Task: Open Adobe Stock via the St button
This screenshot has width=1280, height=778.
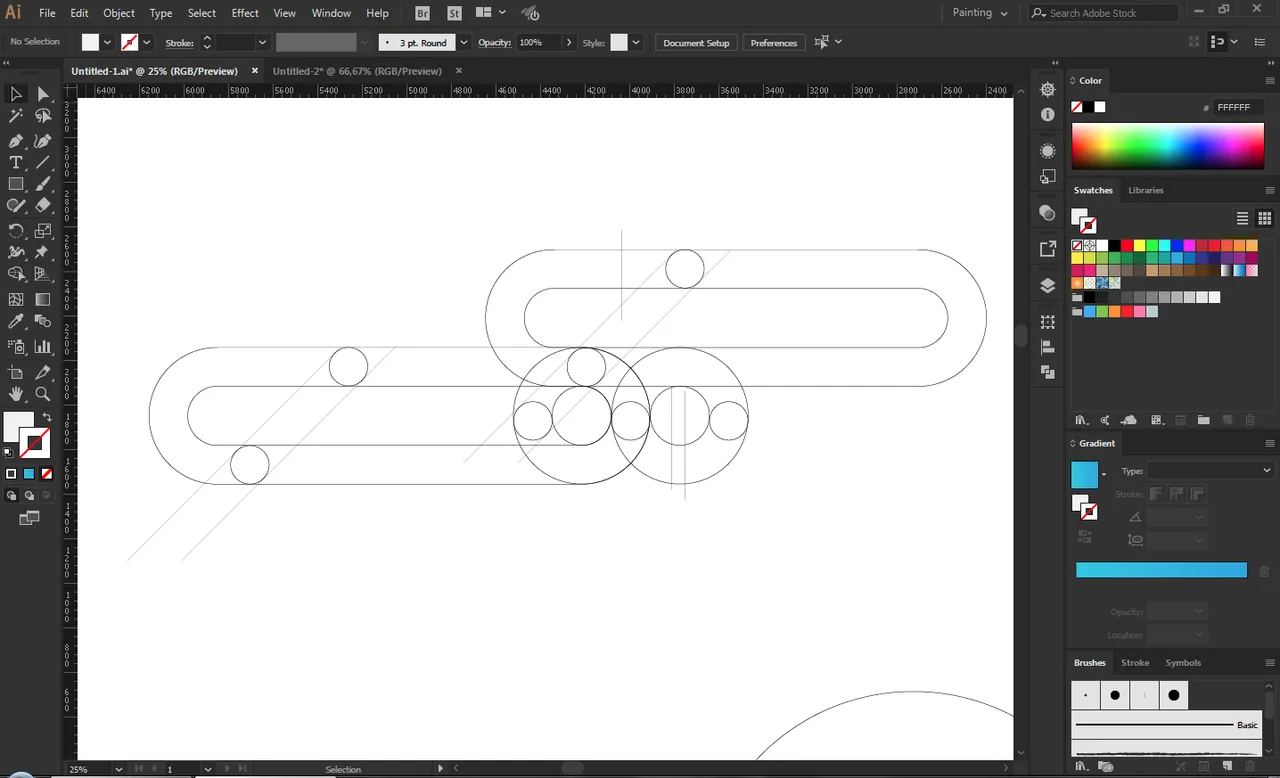Action: pos(455,13)
